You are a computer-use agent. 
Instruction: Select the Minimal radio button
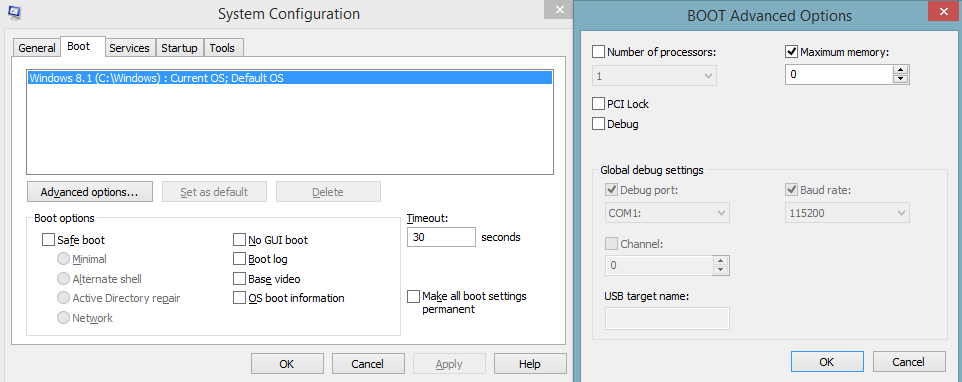(63, 259)
